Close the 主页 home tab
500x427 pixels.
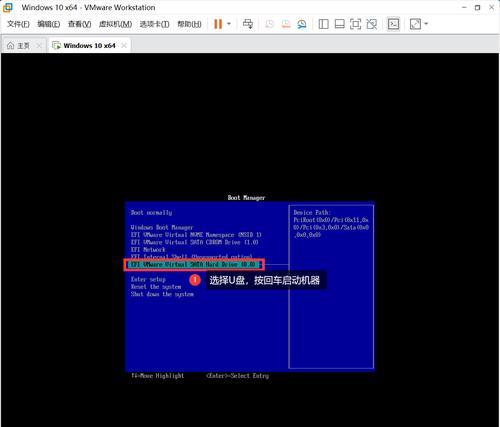coord(39,45)
